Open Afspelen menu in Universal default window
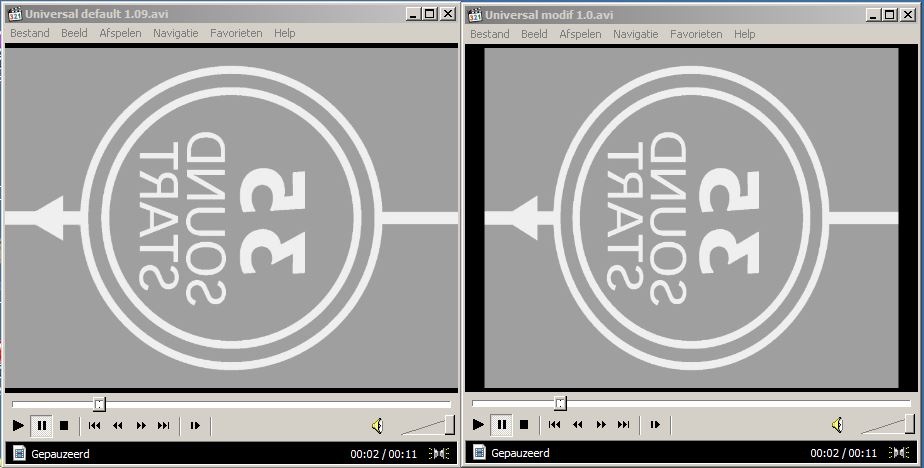Viewport: 924px width, 468px height. (x=120, y=33)
